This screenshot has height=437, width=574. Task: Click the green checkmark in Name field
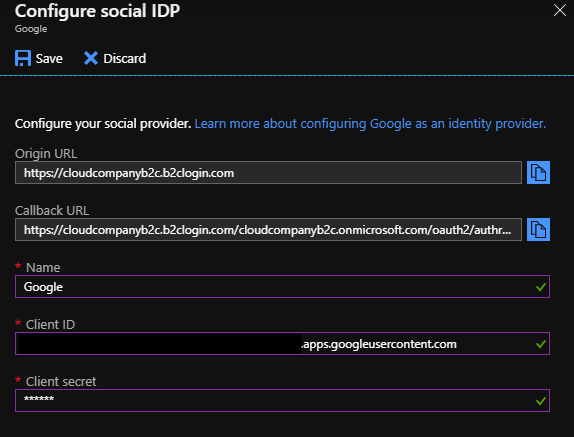tap(541, 287)
